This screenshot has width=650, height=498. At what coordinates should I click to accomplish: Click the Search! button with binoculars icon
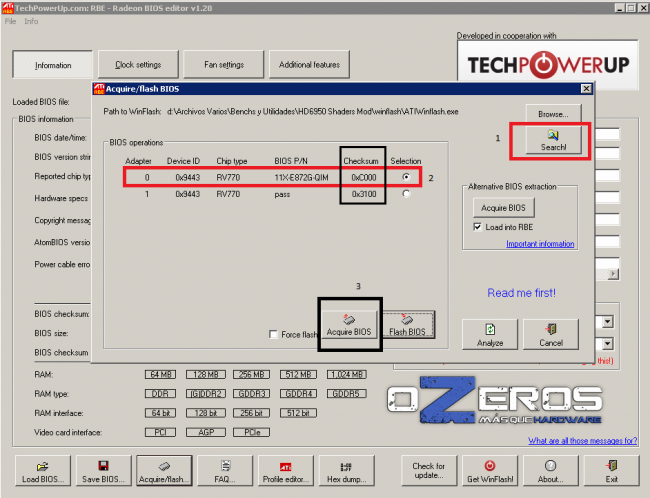coord(549,140)
